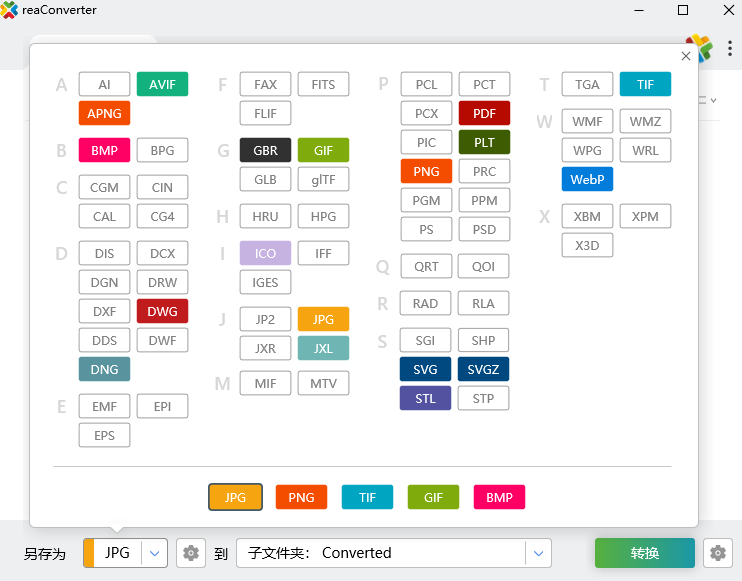
Task: Expand the JPG save-as format dropdown
Action: [154, 553]
